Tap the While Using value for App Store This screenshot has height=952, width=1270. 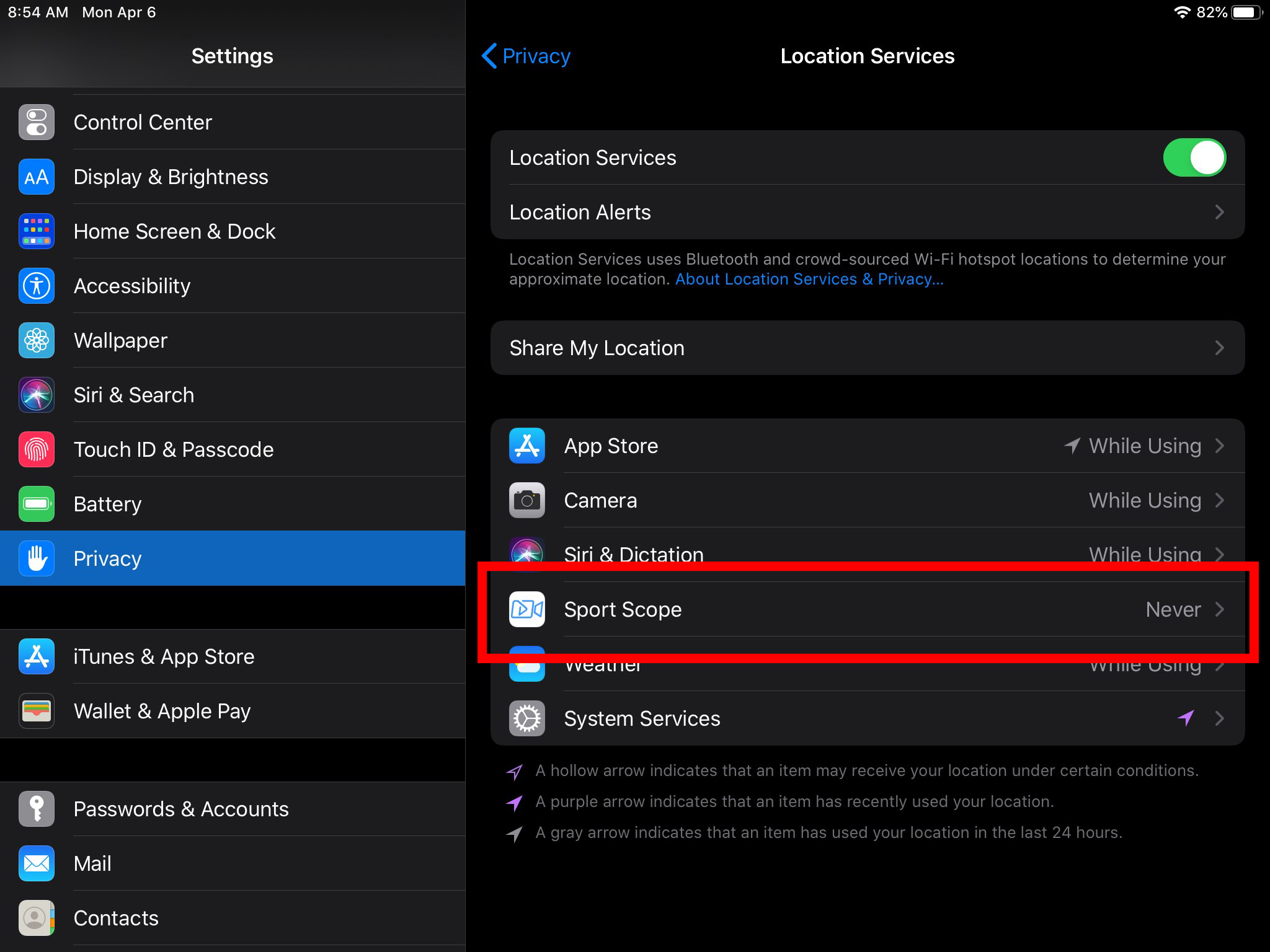1145,446
